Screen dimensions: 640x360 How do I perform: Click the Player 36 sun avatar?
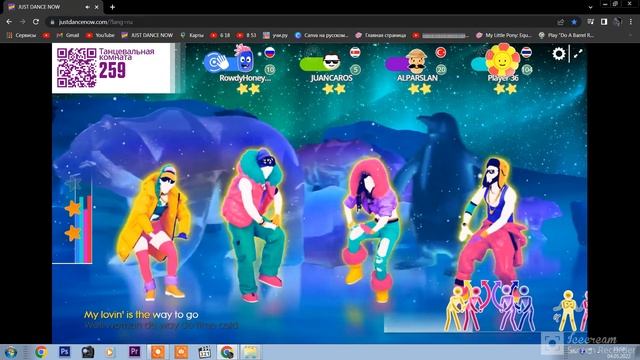[502, 60]
